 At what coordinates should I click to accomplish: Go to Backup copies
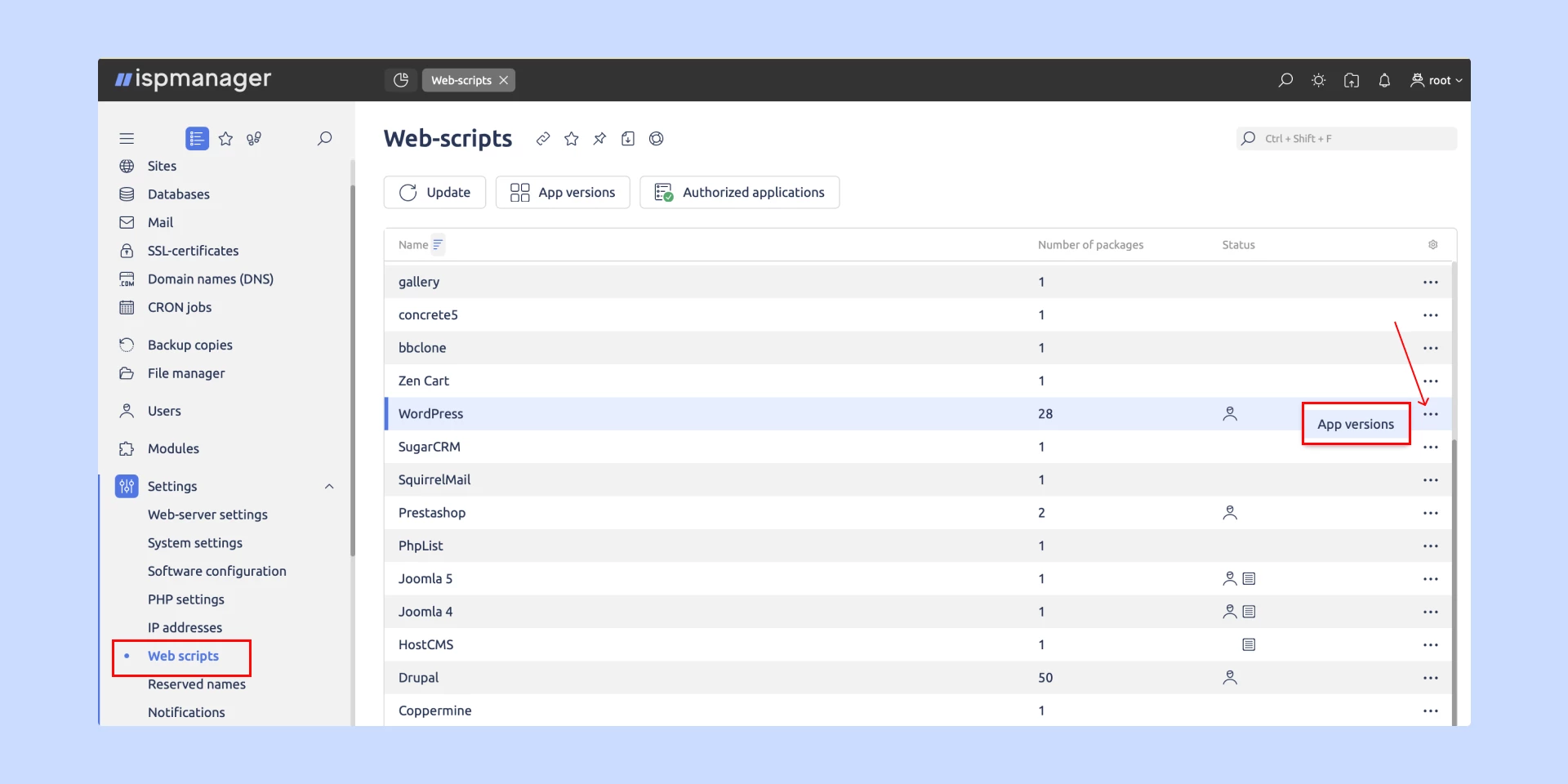coord(189,345)
